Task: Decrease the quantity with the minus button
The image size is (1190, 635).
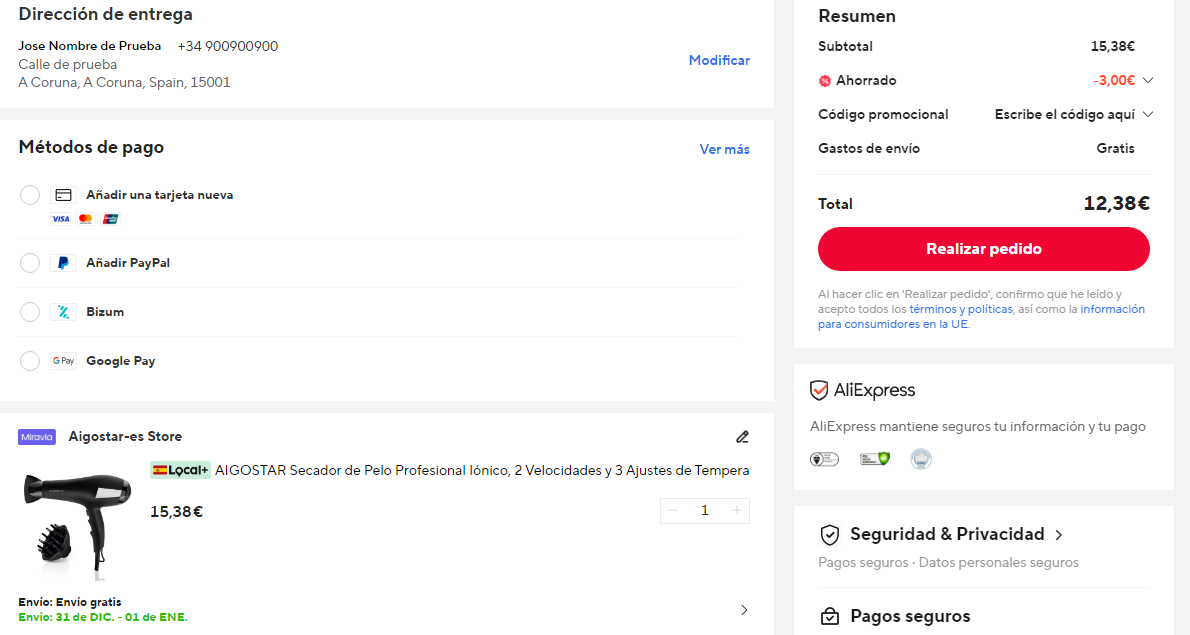Action: point(672,511)
